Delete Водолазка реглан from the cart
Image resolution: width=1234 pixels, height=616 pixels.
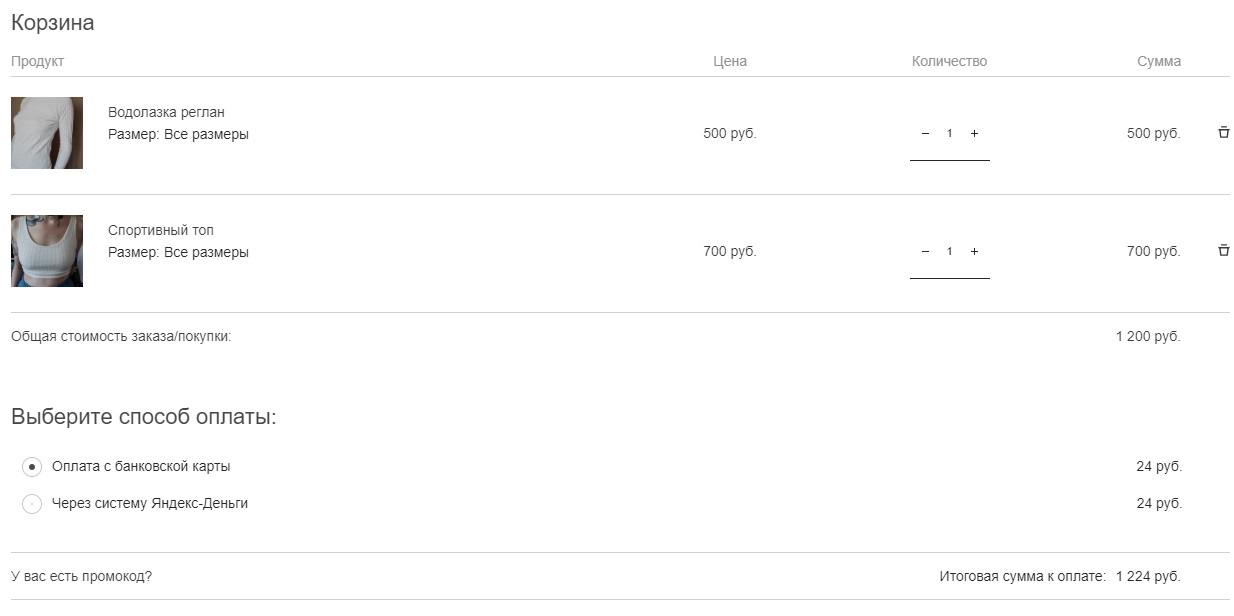(x=1223, y=133)
